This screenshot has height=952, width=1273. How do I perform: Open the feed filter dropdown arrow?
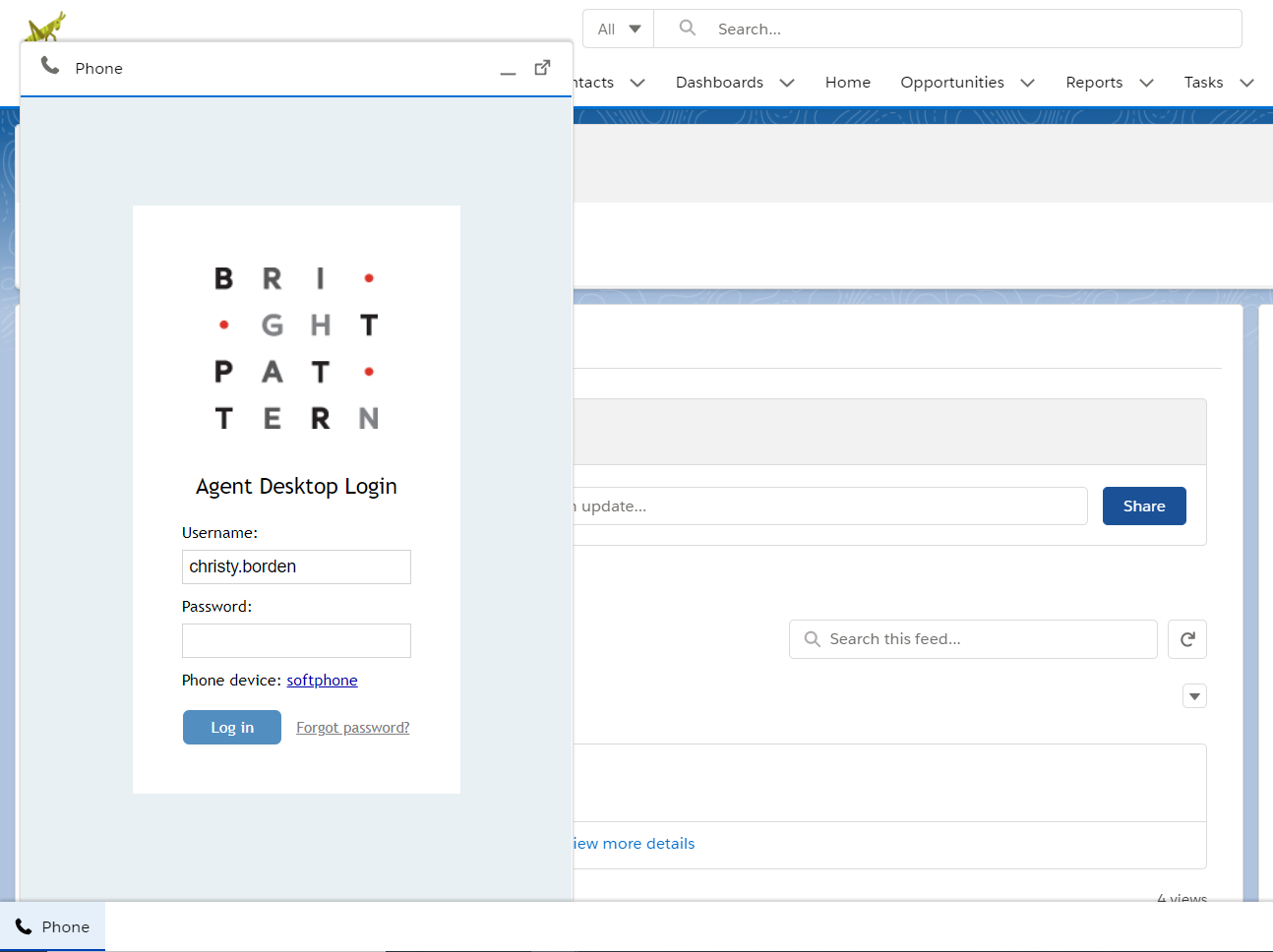[1194, 696]
